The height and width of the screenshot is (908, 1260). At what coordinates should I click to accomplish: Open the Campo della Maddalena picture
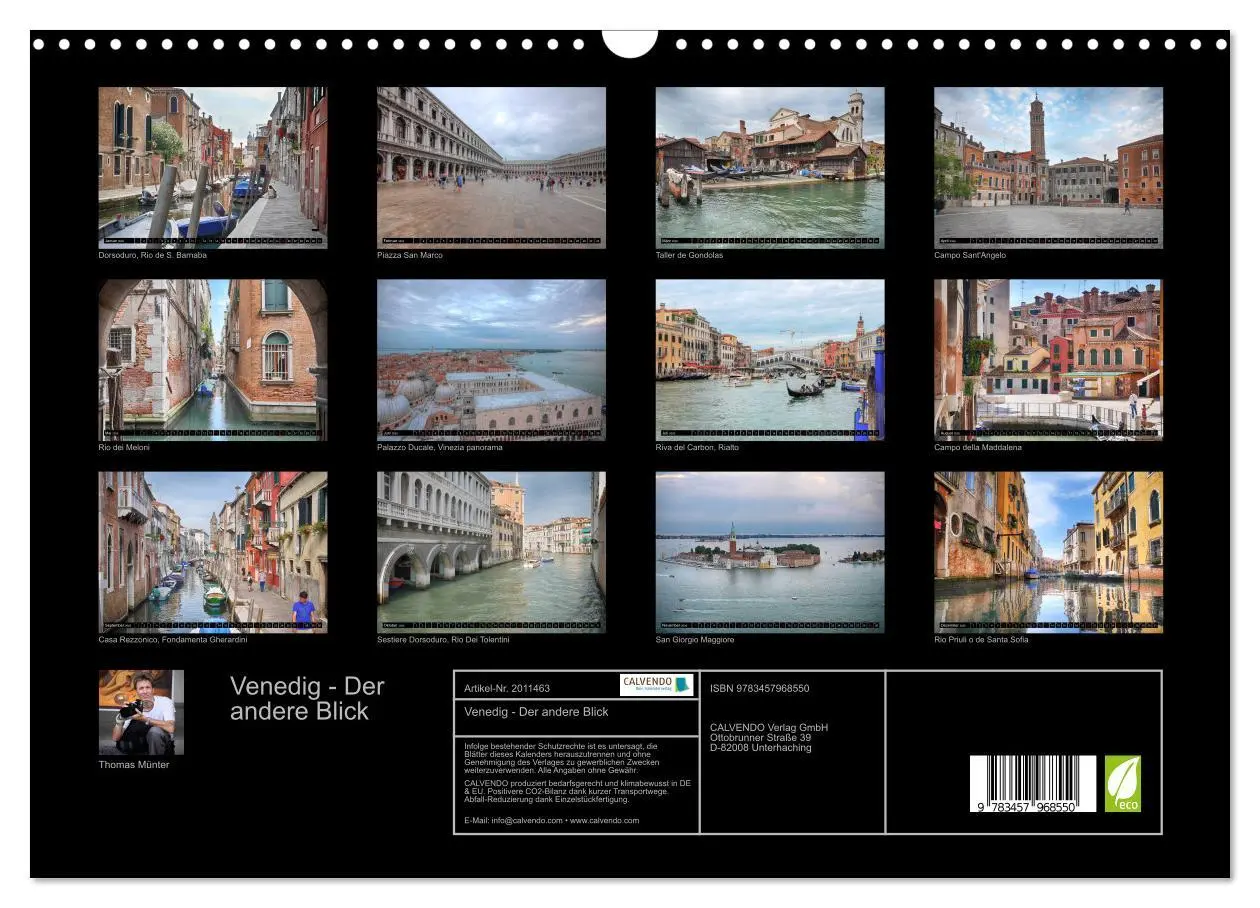tap(1048, 360)
